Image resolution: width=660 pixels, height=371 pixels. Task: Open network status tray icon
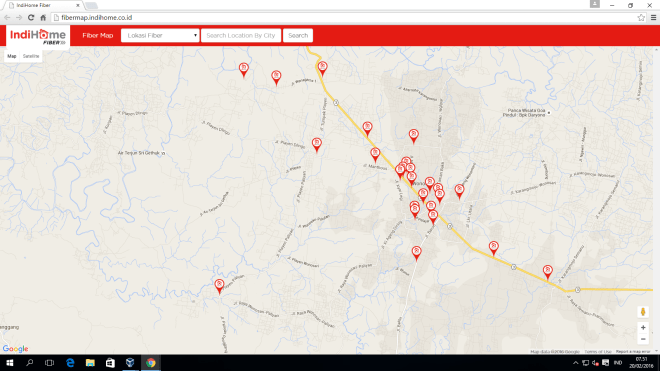click(x=585, y=363)
